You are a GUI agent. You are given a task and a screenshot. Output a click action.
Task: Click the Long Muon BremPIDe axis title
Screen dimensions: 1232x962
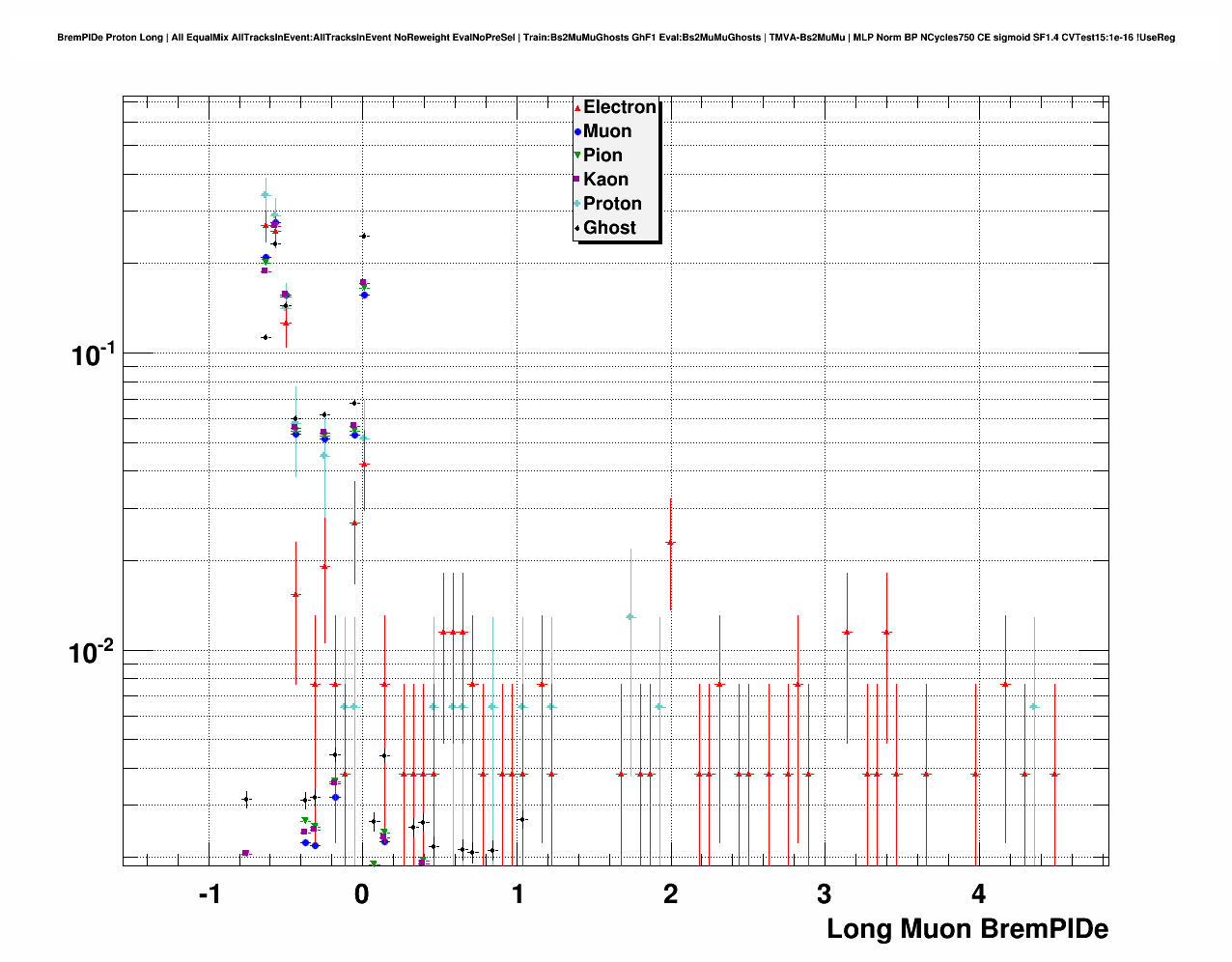click(966, 929)
